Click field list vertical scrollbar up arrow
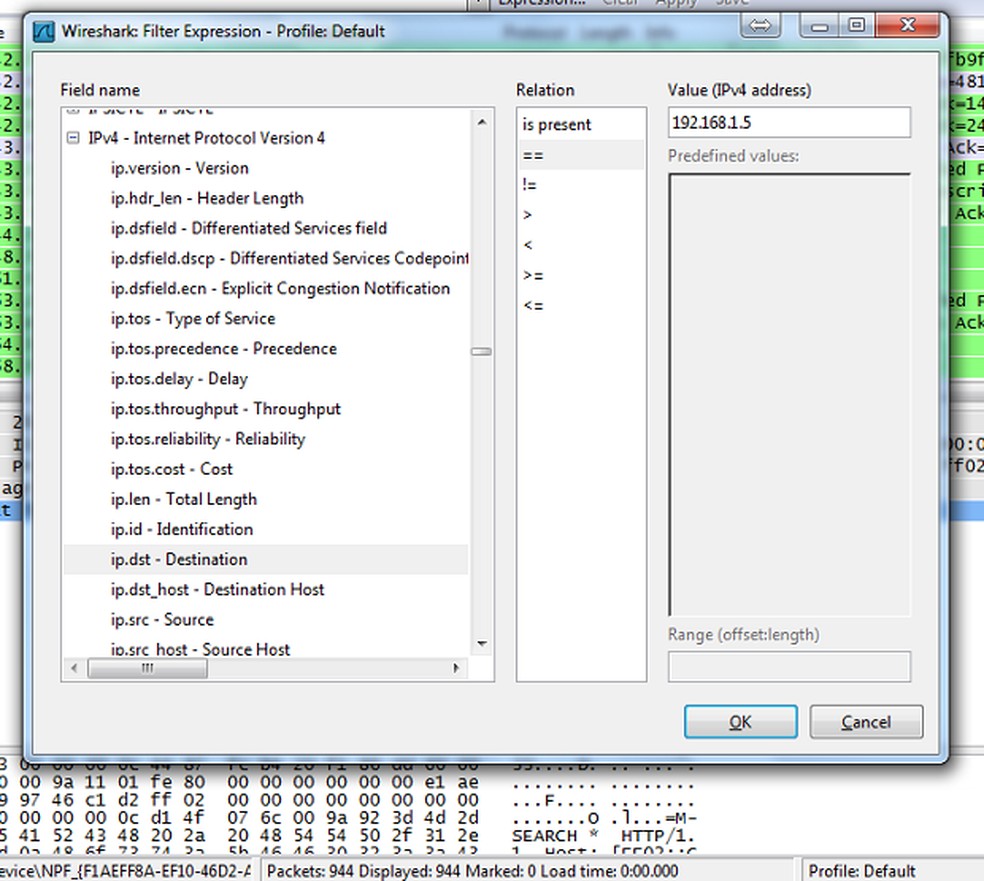984x881 pixels. [481, 122]
